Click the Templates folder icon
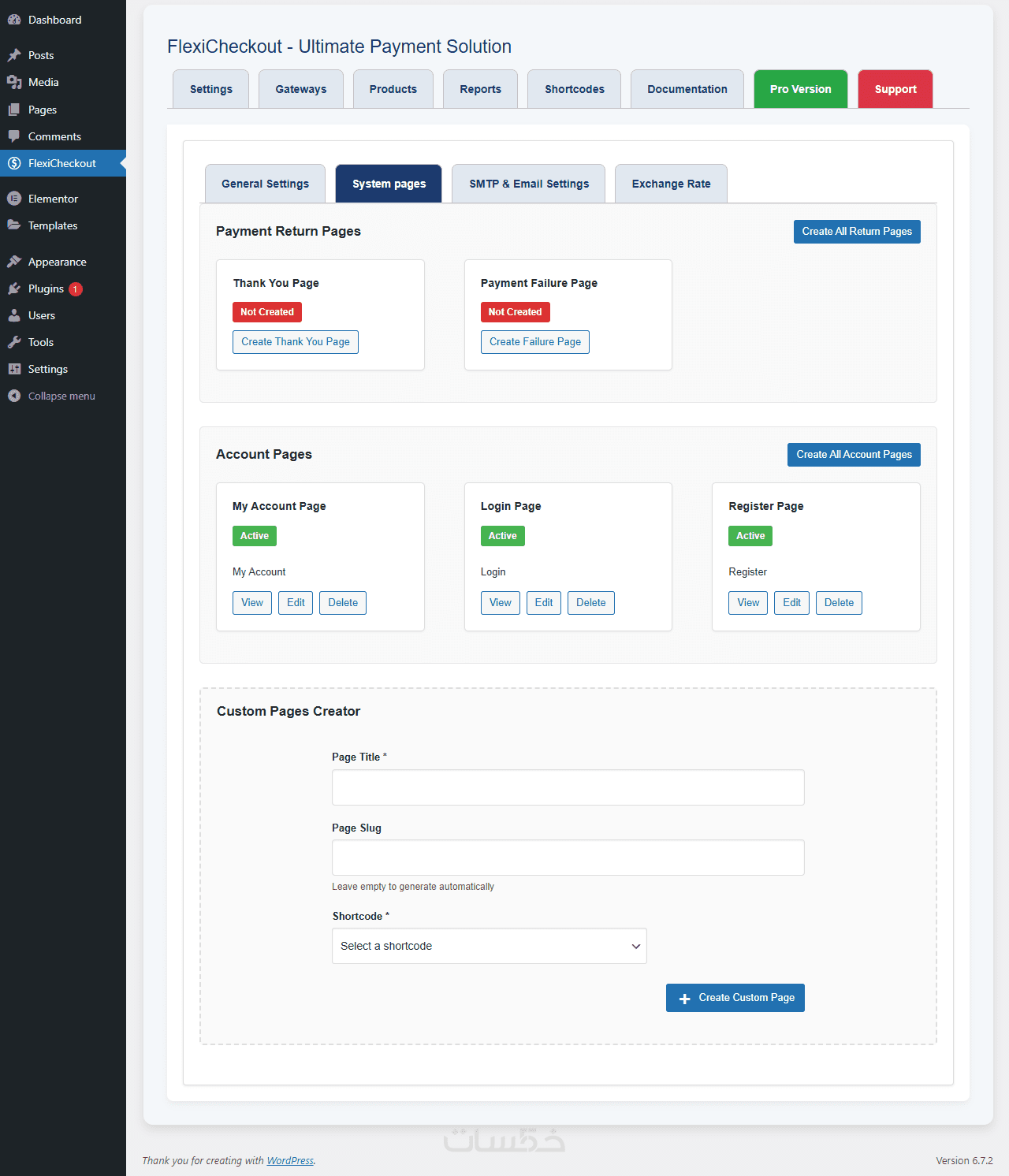Screen dimensions: 1009x1176 coord(14,225)
